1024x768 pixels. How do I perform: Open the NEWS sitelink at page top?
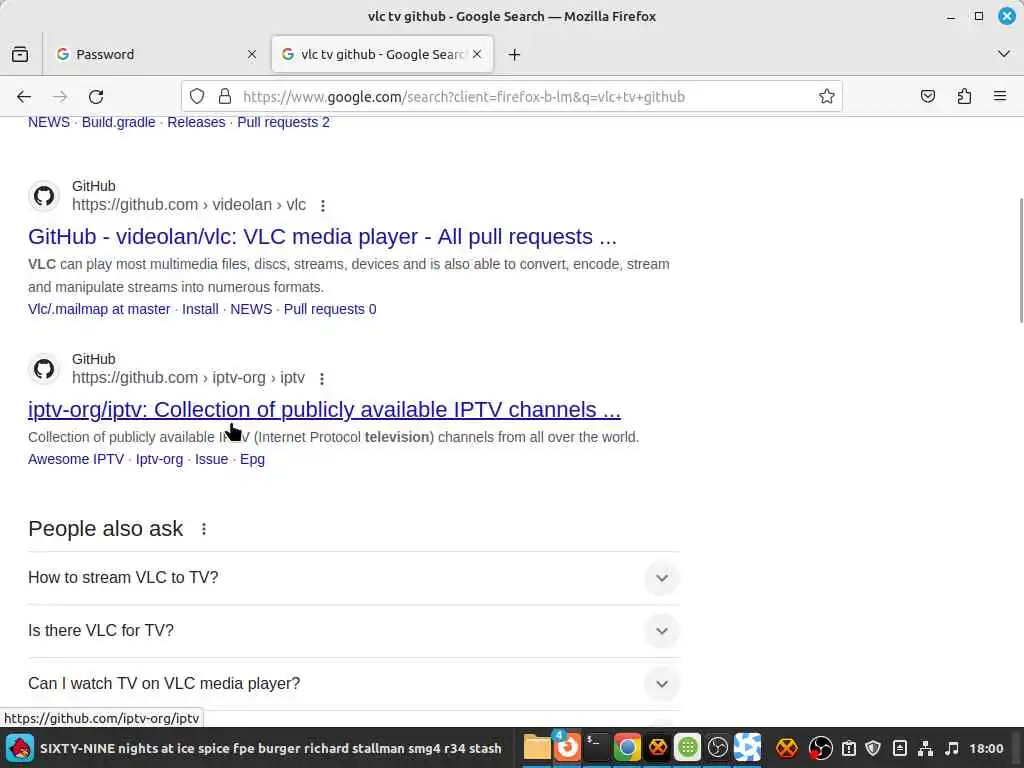[49, 122]
